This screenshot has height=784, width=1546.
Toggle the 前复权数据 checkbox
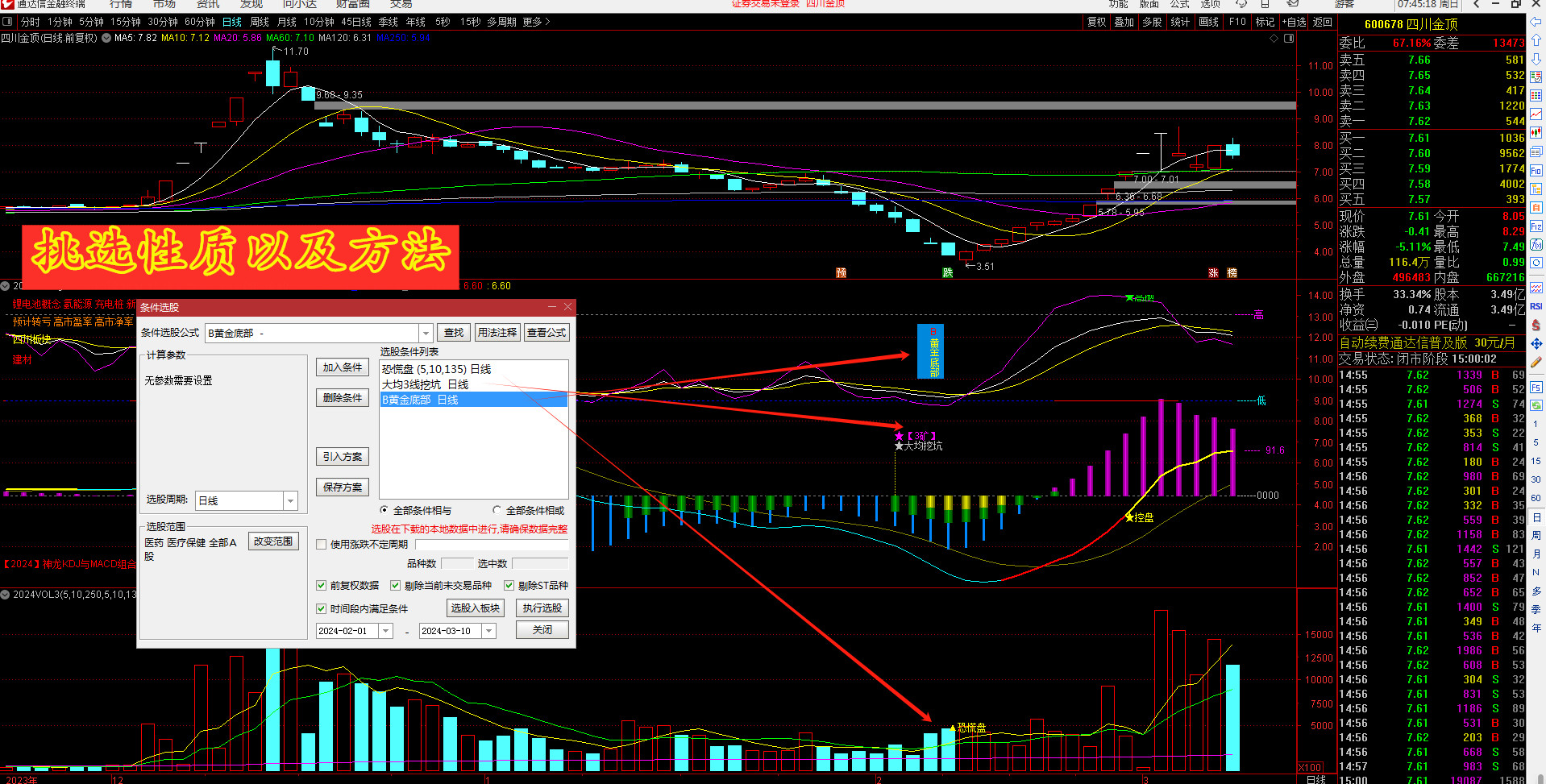tap(322, 586)
